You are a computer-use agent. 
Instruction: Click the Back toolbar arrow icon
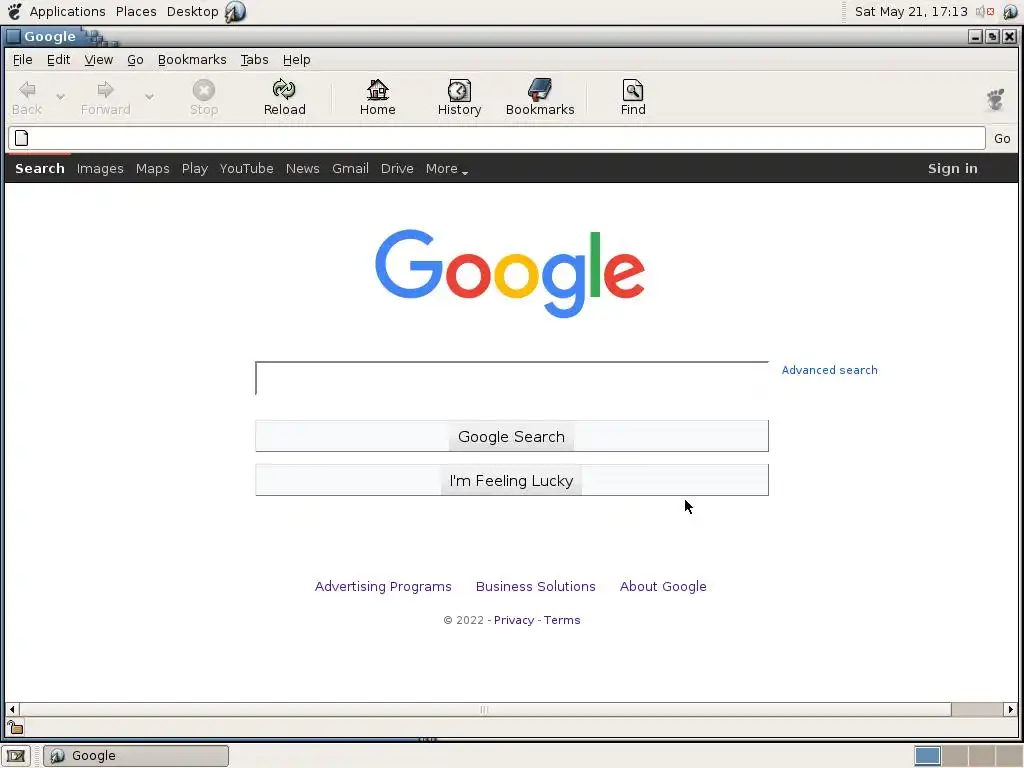[27, 89]
